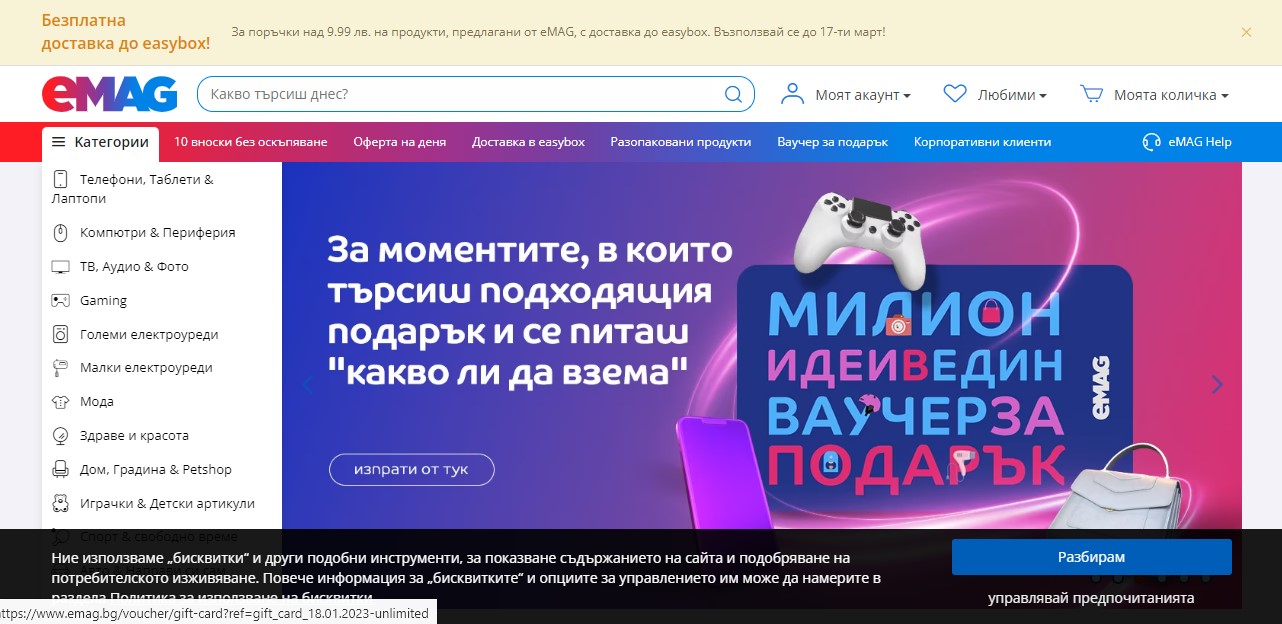Open the Оферта на деня menu item
The height and width of the screenshot is (624, 1282).
pos(397,141)
